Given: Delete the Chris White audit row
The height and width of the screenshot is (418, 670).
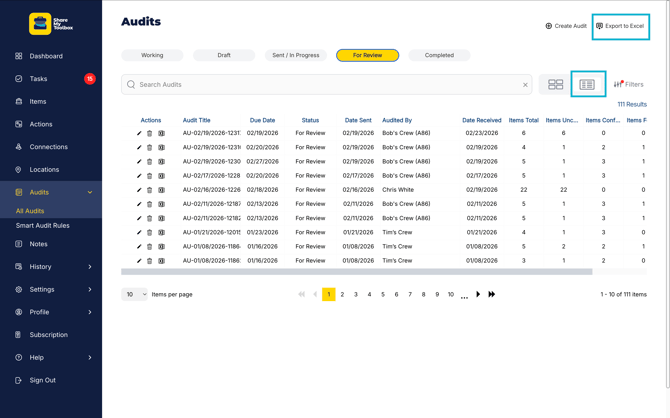Looking at the screenshot, I should (x=150, y=190).
